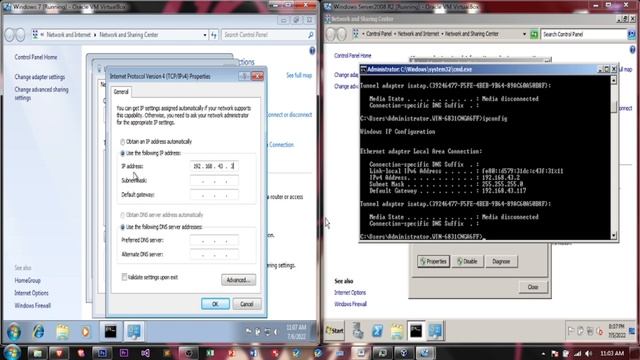The width and height of the screenshot is (640, 360).
Task: Click the Server 2008 Start button
Action: 334,331
